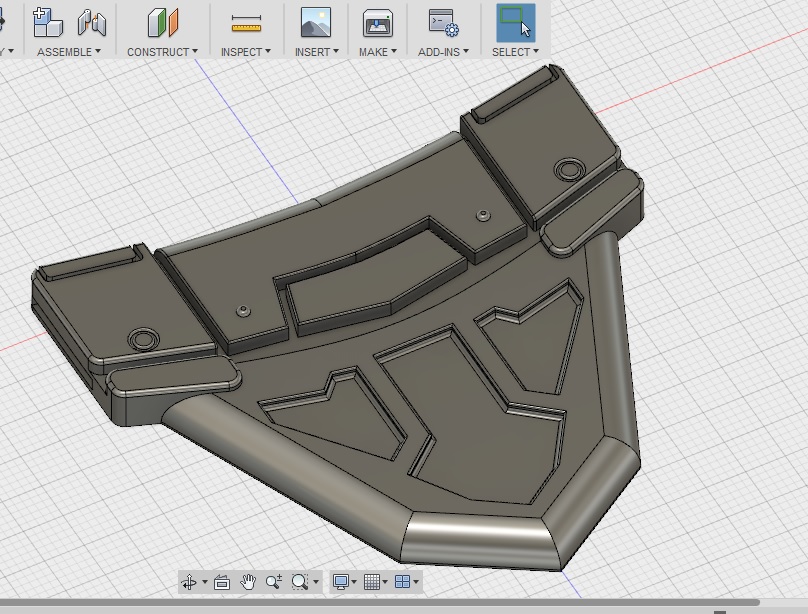The height and width of the screenshot is (614, 808).
Task: Select the Joint tool icon
Action: [92, 23]
